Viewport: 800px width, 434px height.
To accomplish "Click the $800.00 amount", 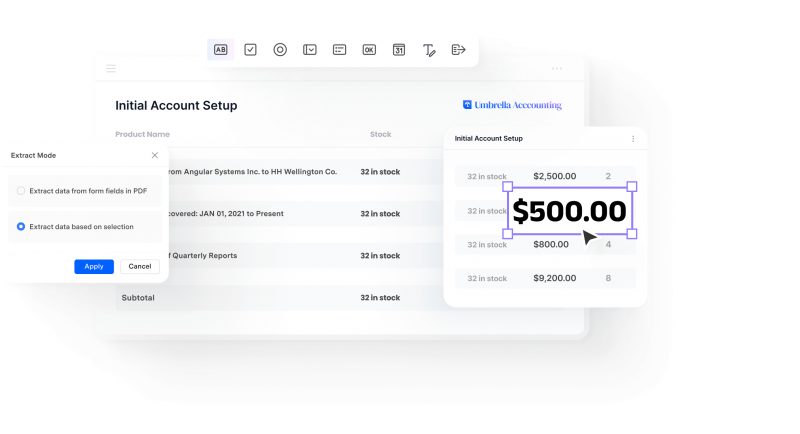I will pos(551,244).
